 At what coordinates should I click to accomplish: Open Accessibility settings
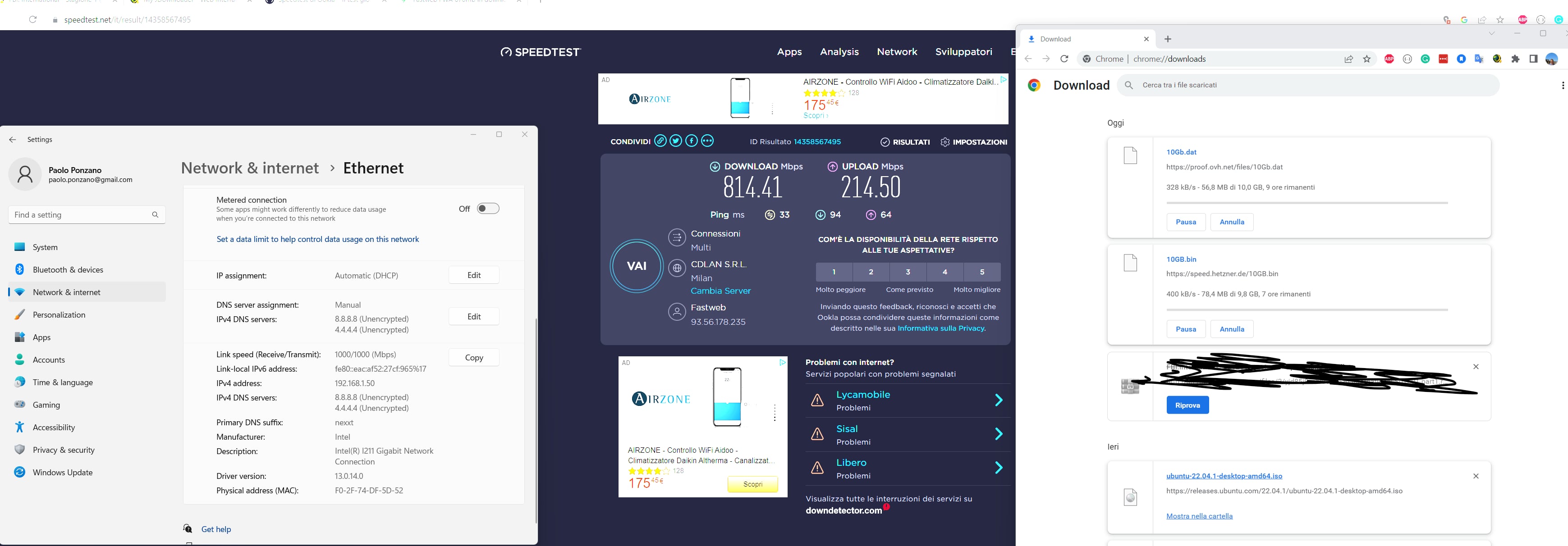tap(87, 427)
